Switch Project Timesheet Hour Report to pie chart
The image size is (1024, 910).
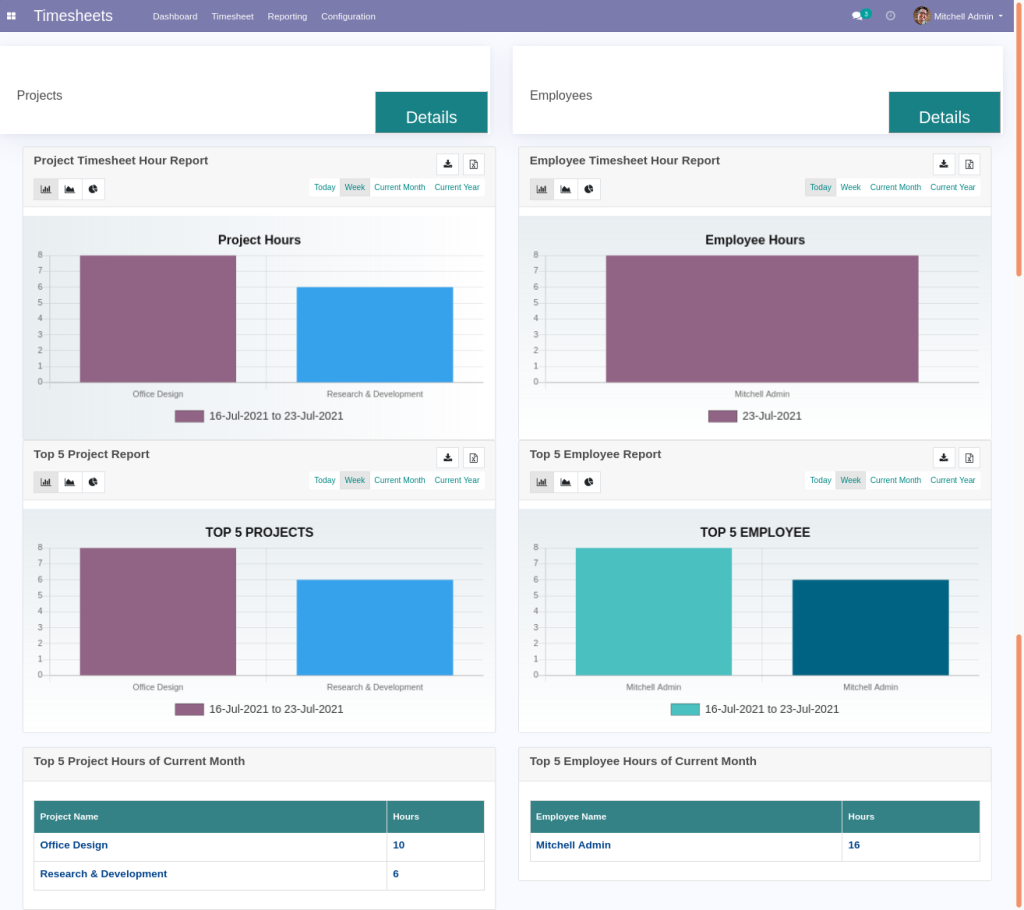(93, 189)
